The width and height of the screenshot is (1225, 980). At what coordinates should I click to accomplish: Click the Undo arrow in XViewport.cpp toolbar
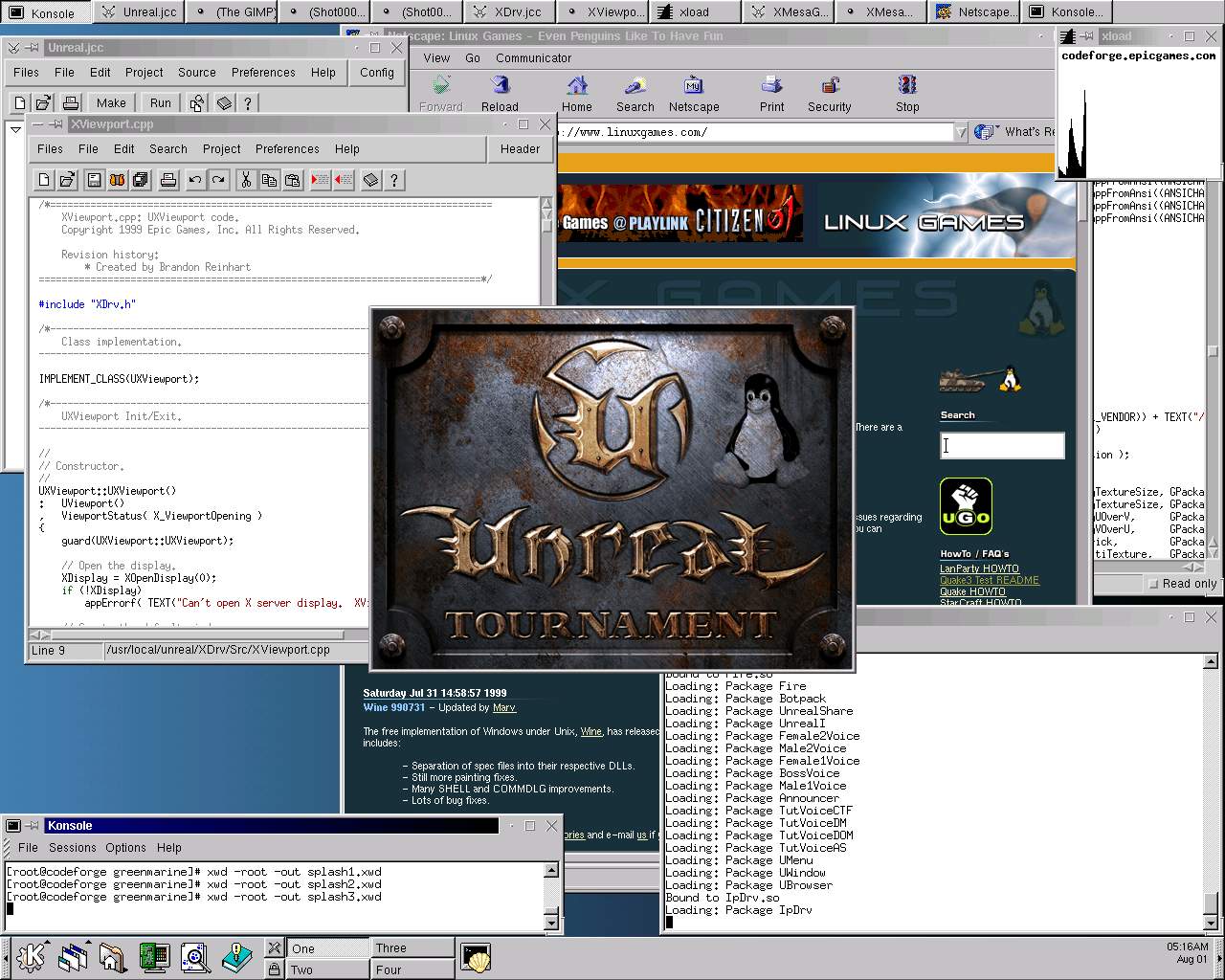click(x=195, y=180)
